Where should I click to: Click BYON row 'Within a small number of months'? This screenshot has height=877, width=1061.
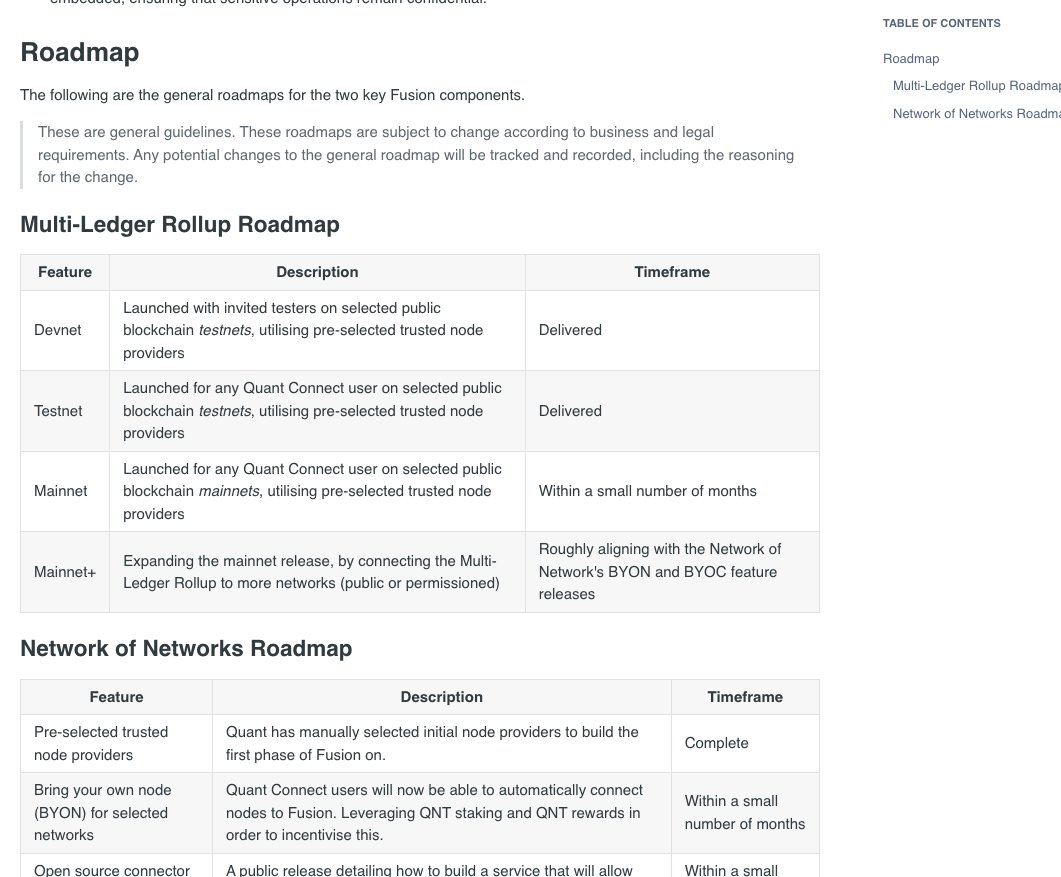tap(745, 813)
